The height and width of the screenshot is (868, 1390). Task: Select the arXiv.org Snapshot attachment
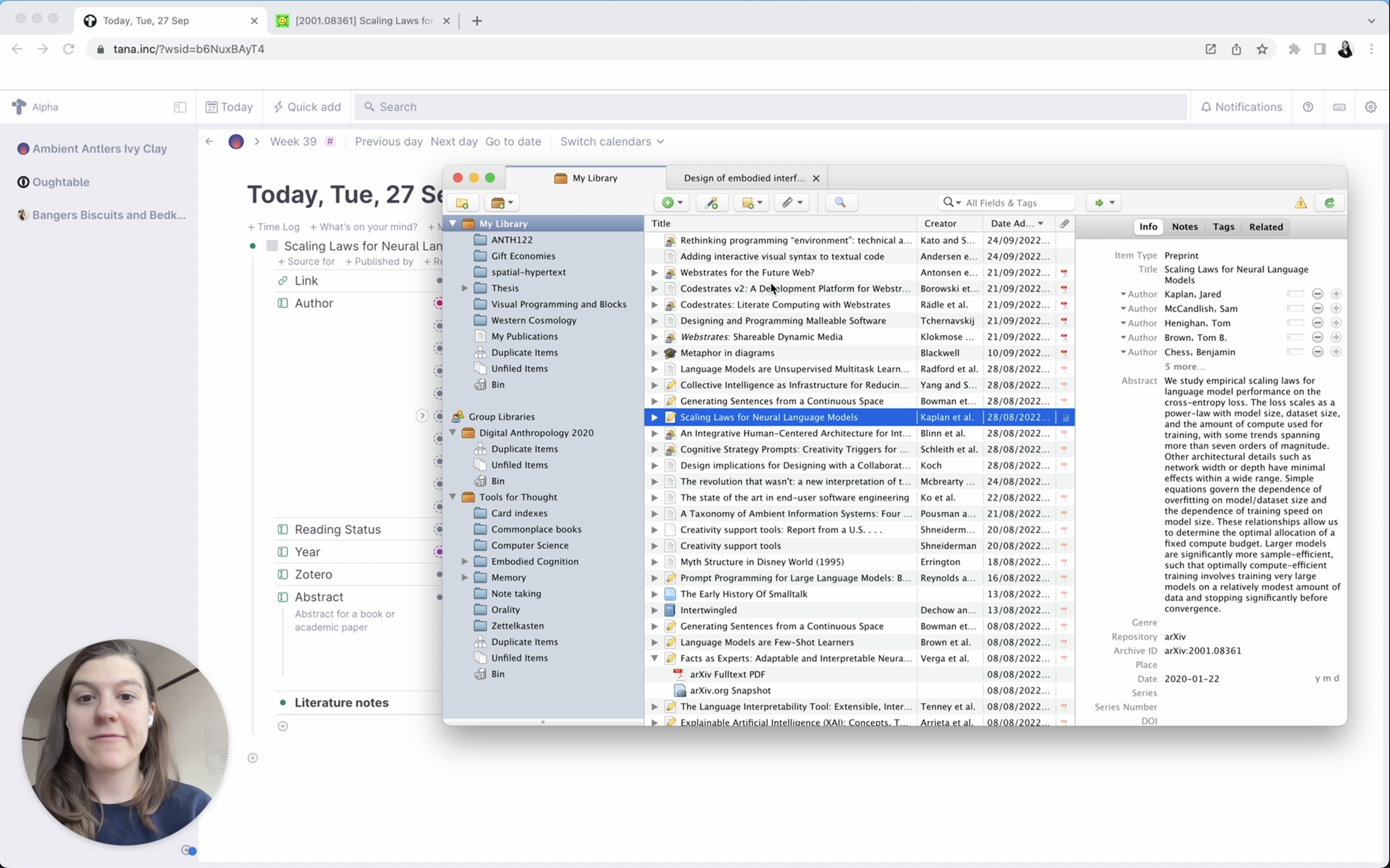[730, 690]
